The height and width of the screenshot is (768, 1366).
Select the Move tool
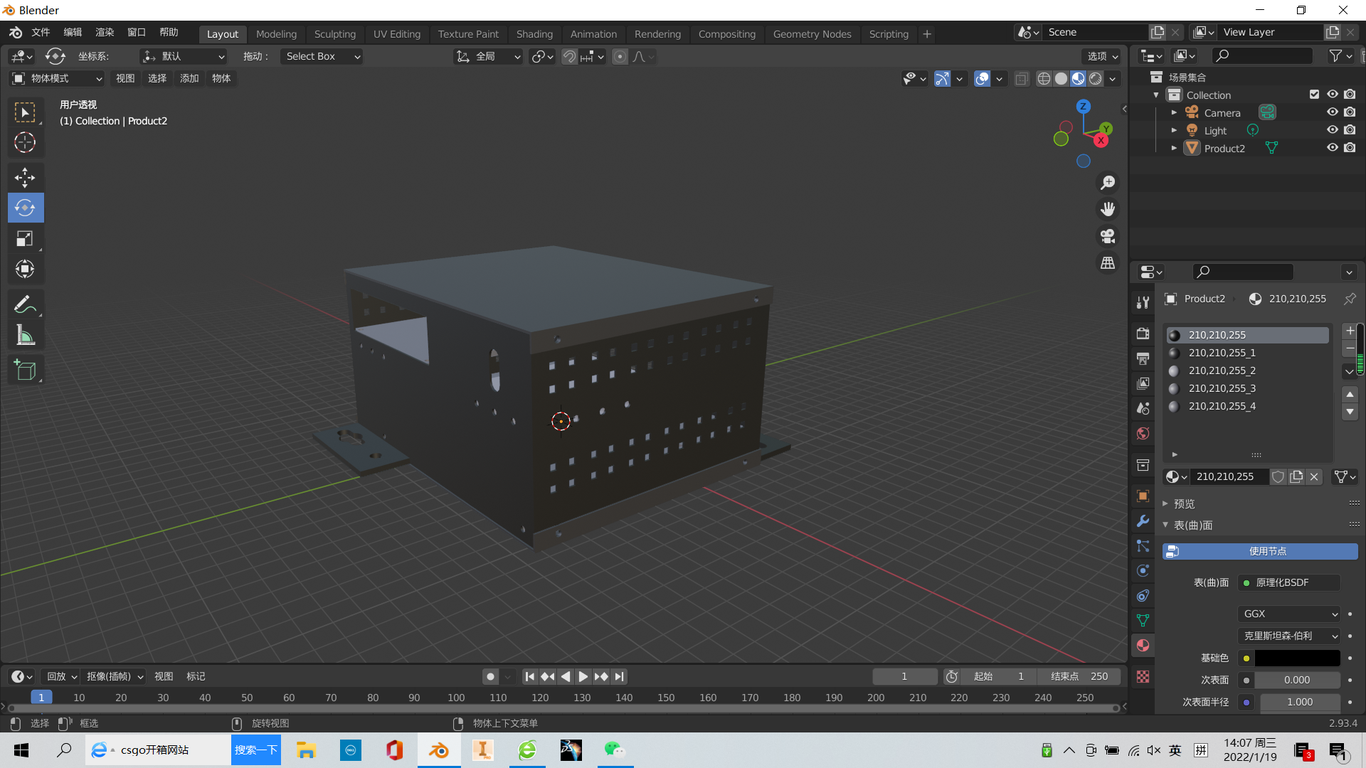(x=25, y=178)
